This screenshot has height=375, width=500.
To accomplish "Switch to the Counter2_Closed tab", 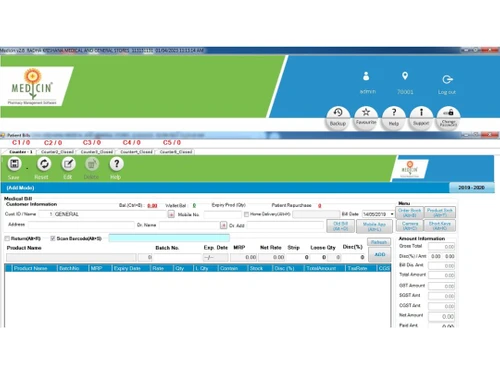I will (57, 152).
